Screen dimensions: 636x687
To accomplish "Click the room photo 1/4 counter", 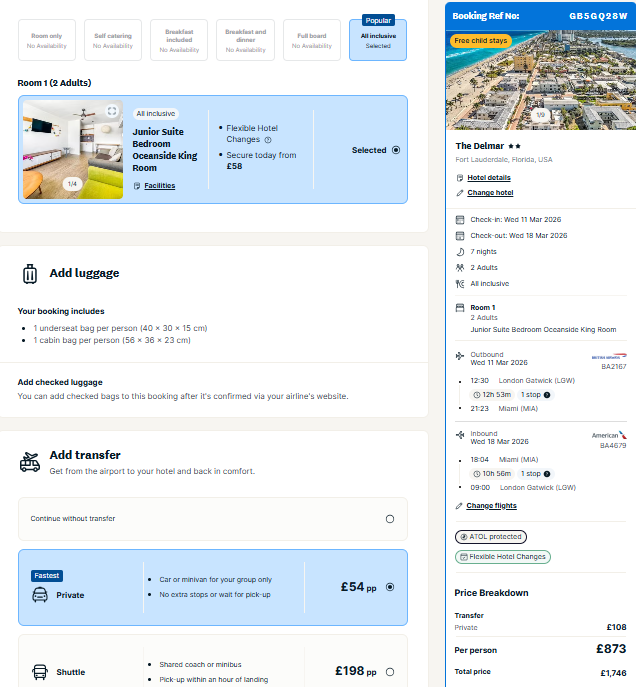I will [x=72, y=184].
